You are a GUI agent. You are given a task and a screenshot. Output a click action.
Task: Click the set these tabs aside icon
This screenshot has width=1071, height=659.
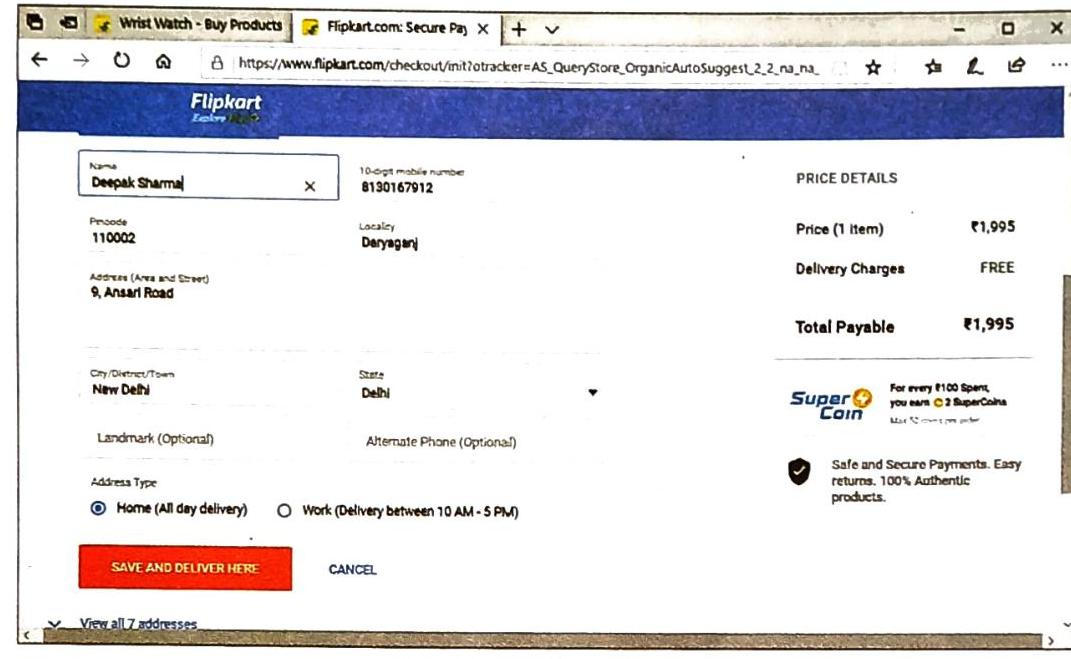pos(68,23)
